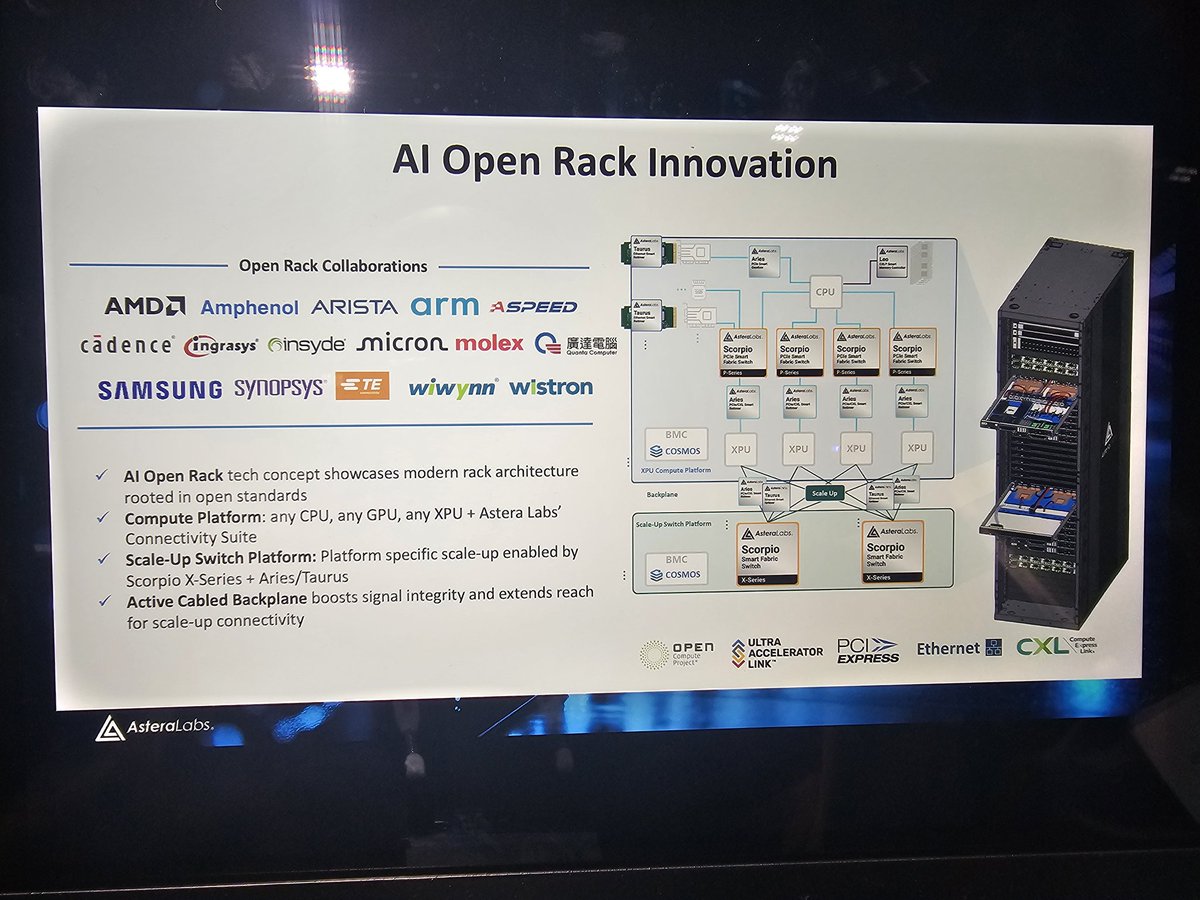Select the SAMSUNG logo

[x=160, y=390]
